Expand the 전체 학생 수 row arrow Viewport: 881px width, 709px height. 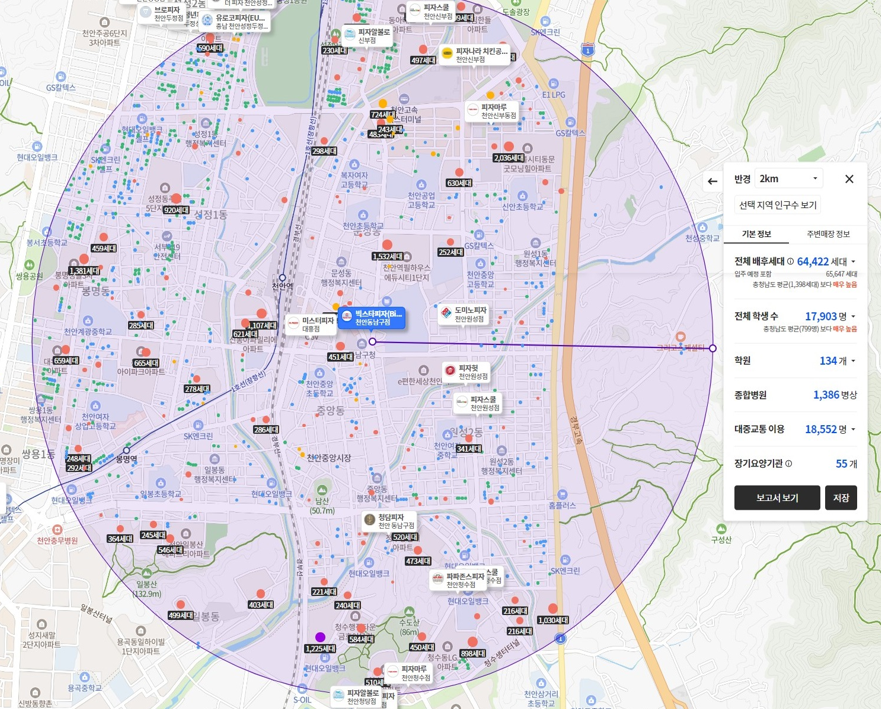(853, 317)
